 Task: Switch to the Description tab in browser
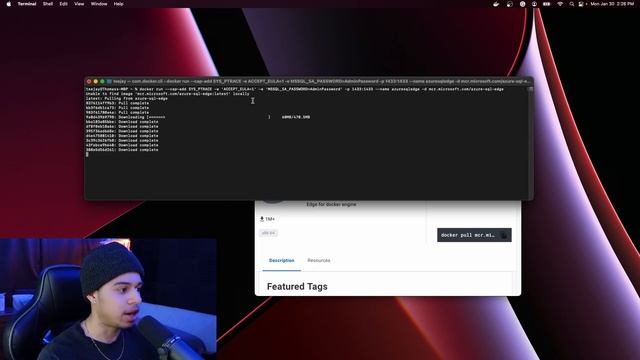(x=282, y=260)
